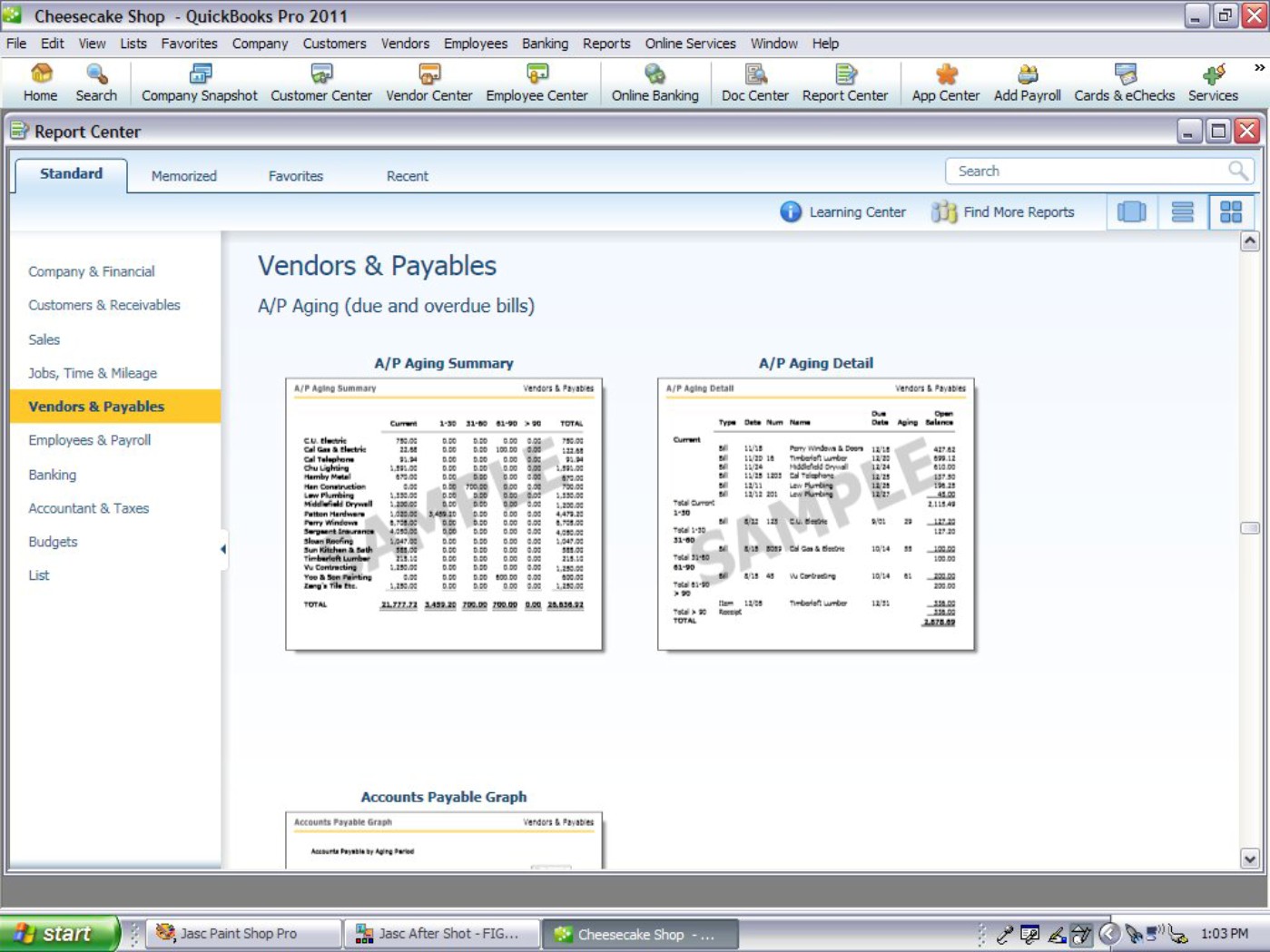Open the Help menu
The image size is (1270, 952).
[x=825, y=44]
